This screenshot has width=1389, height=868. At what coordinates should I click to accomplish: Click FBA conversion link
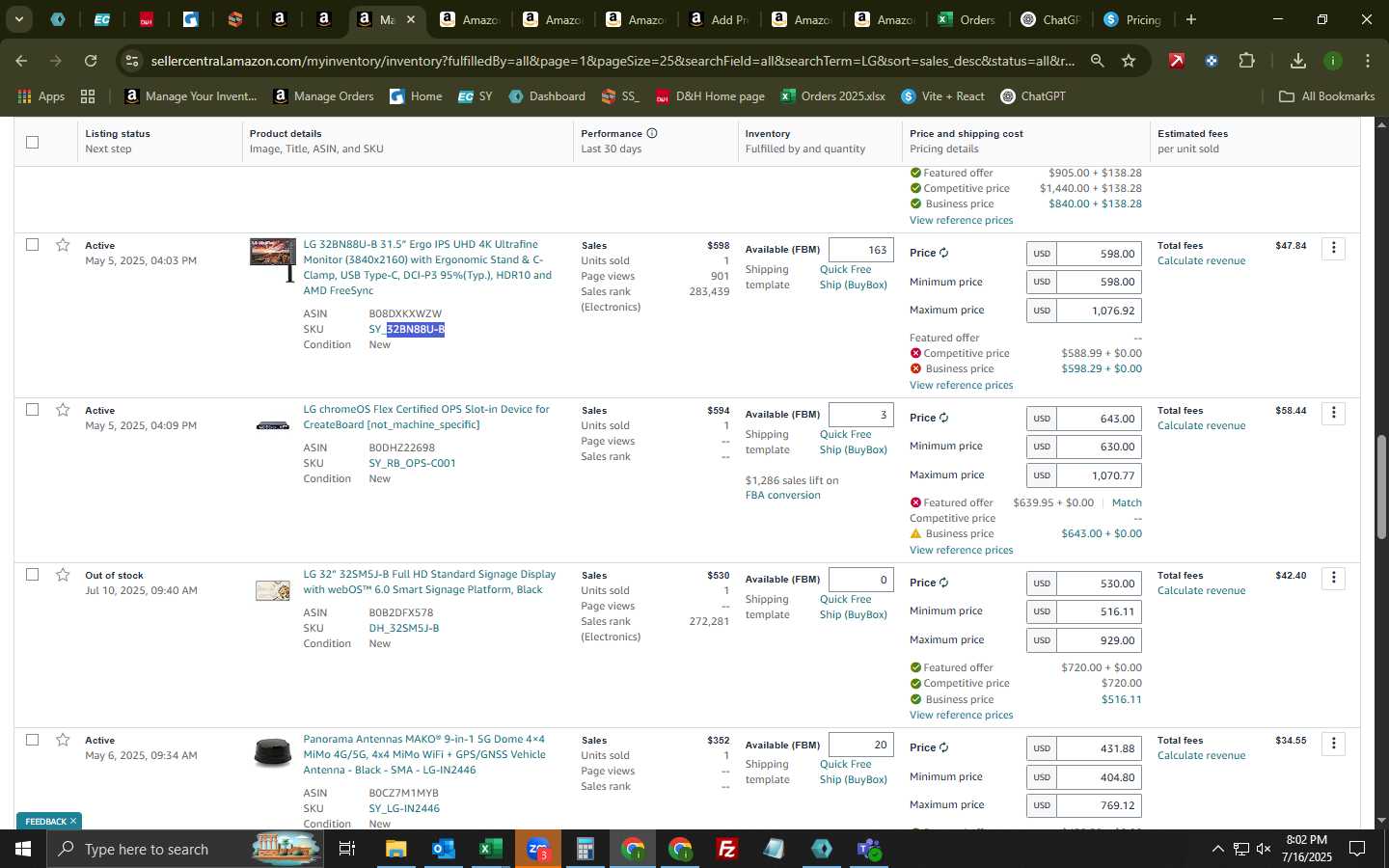[782, 495]
